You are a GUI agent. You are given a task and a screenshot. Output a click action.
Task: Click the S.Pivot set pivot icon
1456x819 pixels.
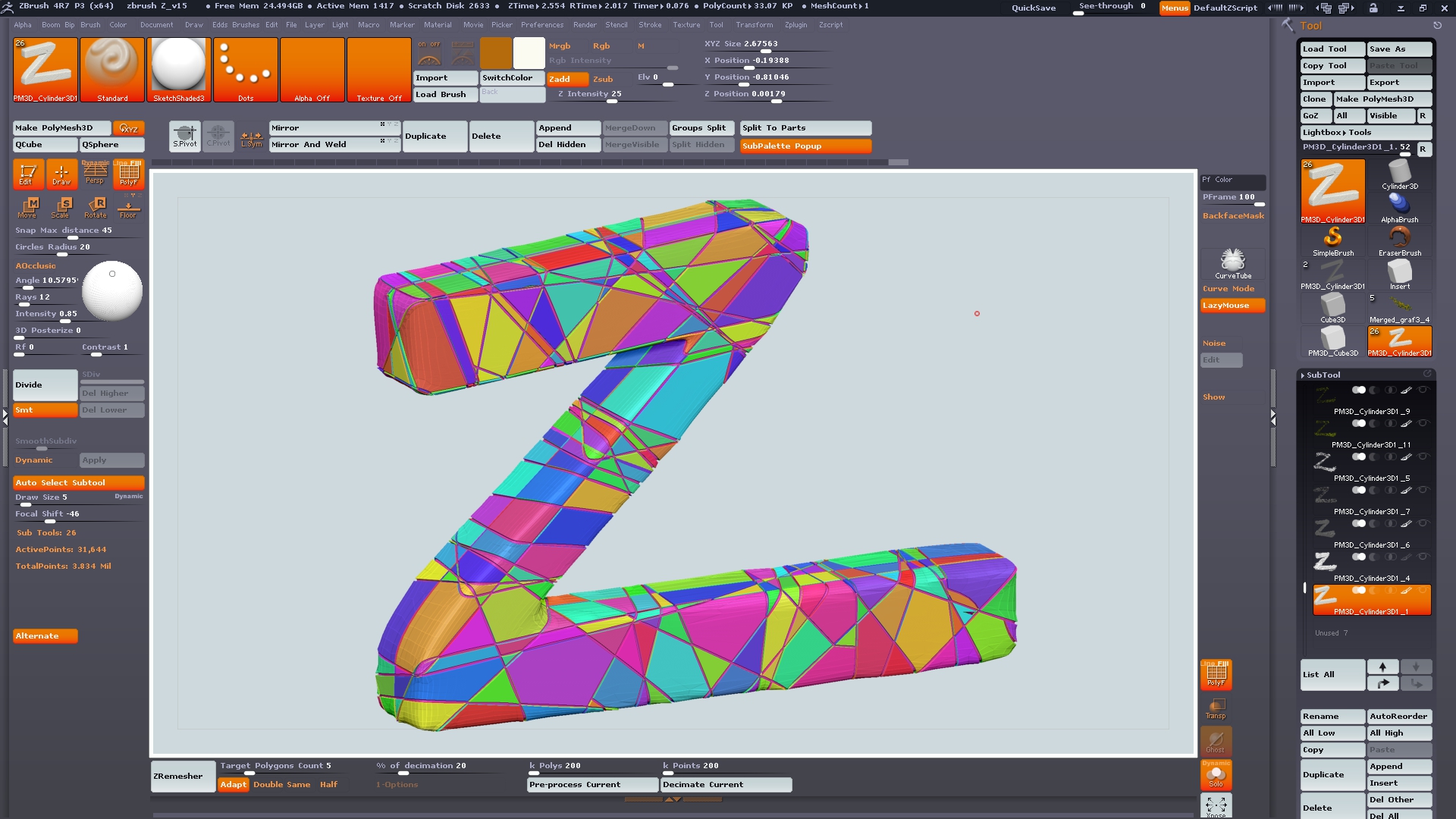[184, 136]
